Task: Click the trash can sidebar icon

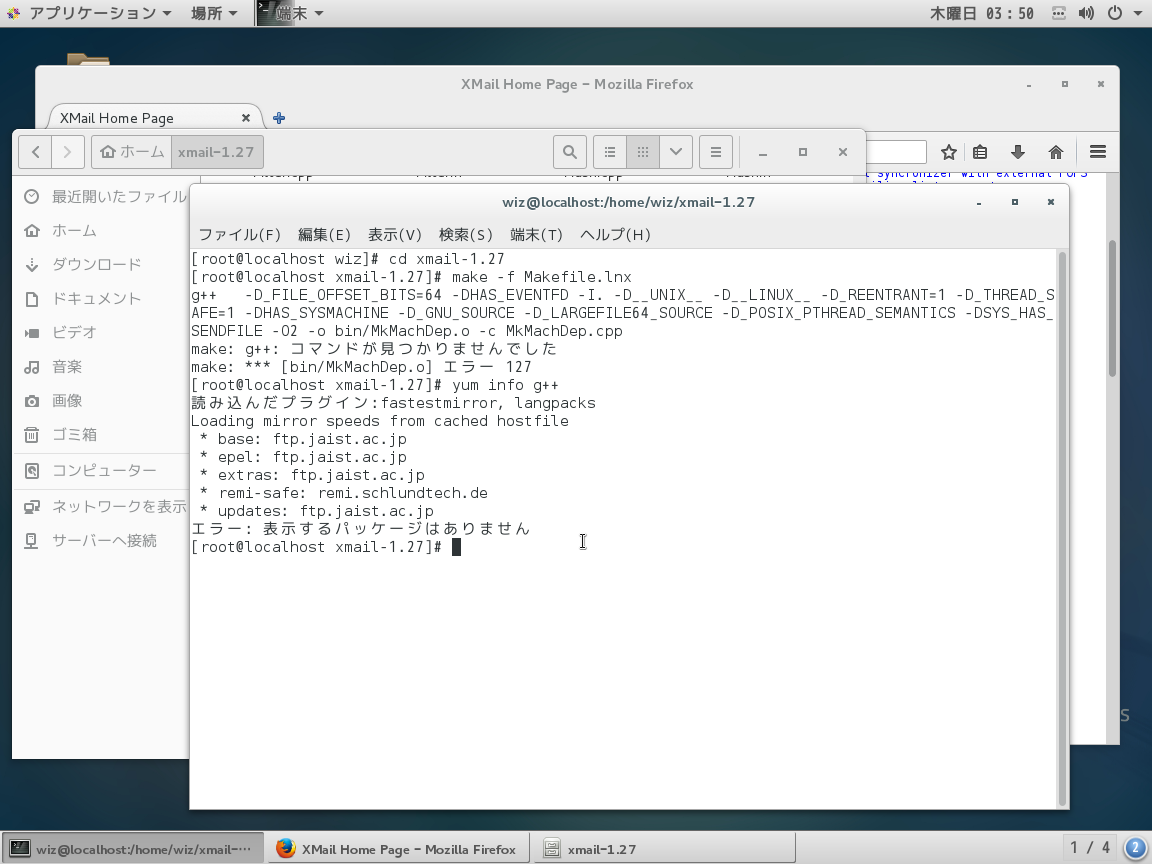Action: 32,435
